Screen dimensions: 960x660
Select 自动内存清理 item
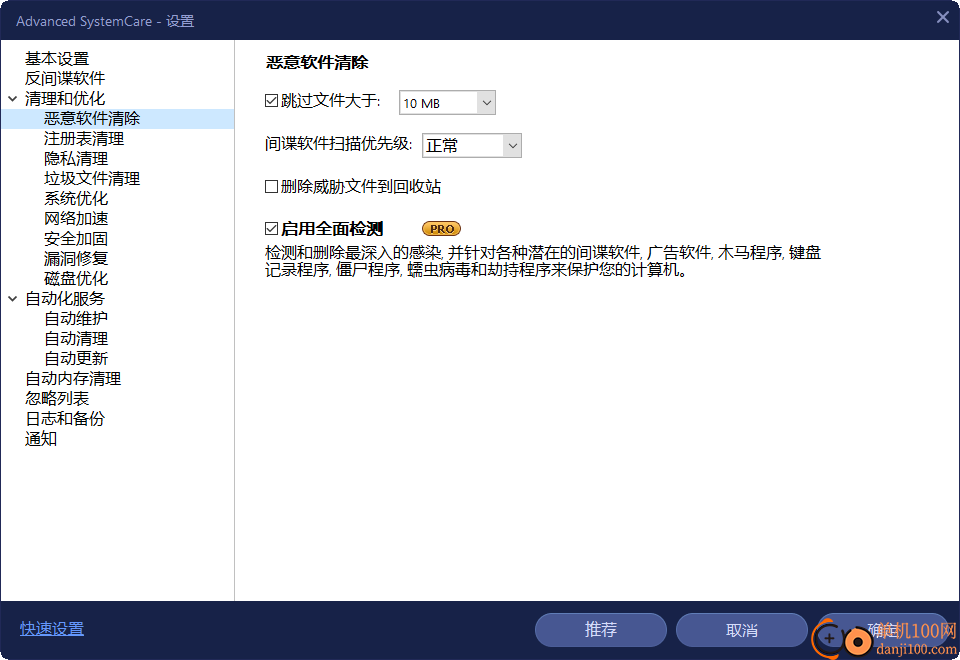click(73, 378)
